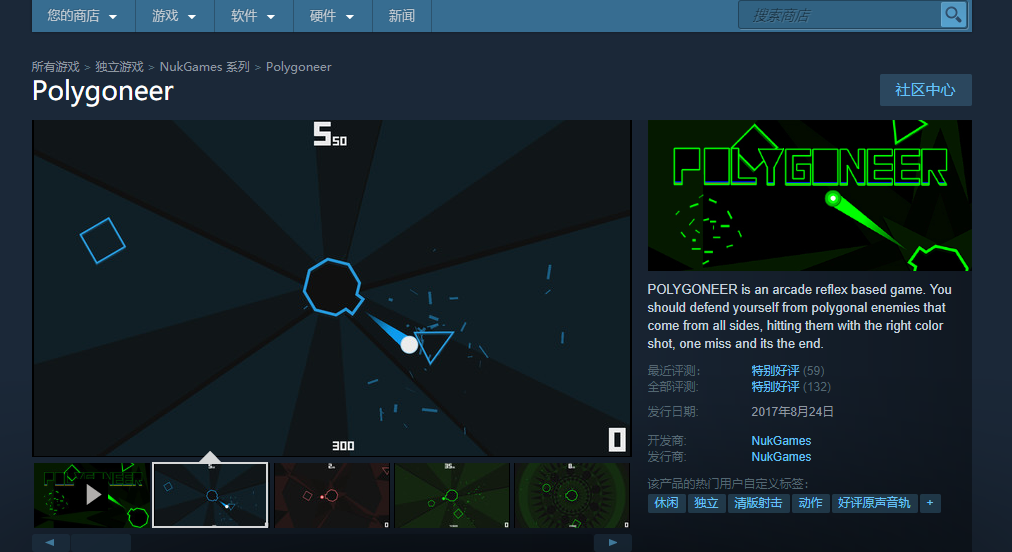Open the 您的商店 dropdown menu
Viewport: 1012px width, 552px height.
tap(82, 16)
